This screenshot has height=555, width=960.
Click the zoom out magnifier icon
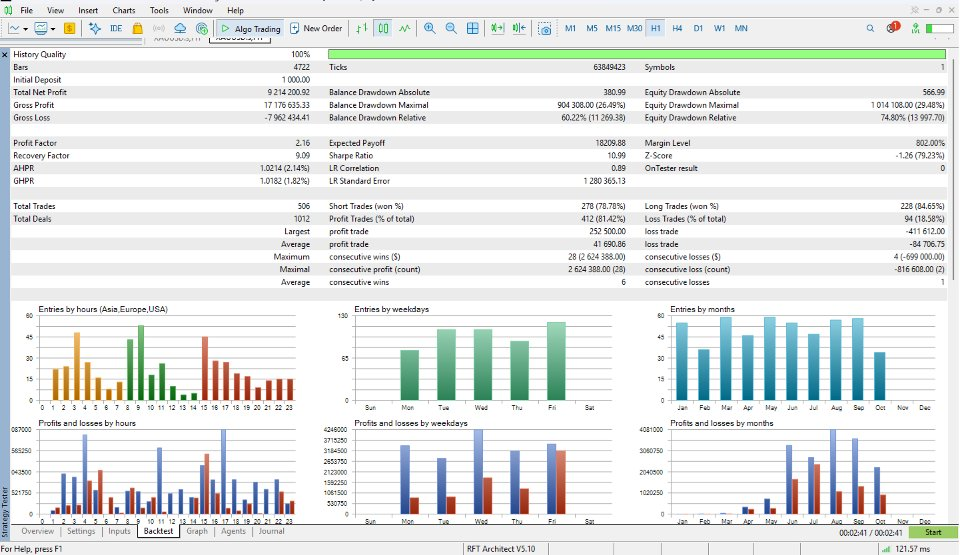451,28
